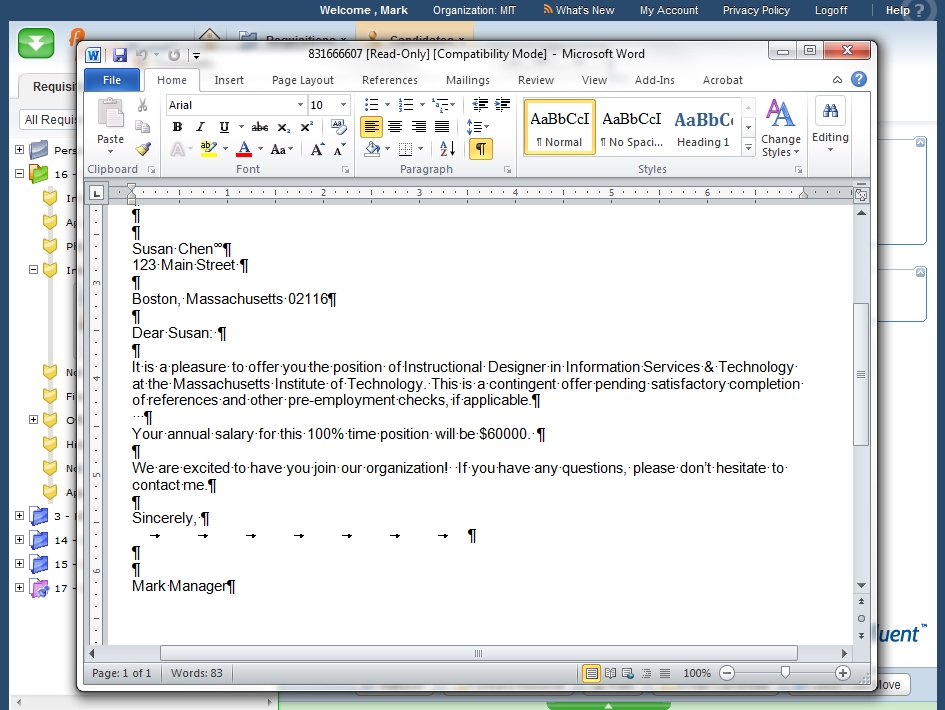Click the Save icon in quick access toolbar
The height and width of the screenshot is (710, 945).
(120, 55)
